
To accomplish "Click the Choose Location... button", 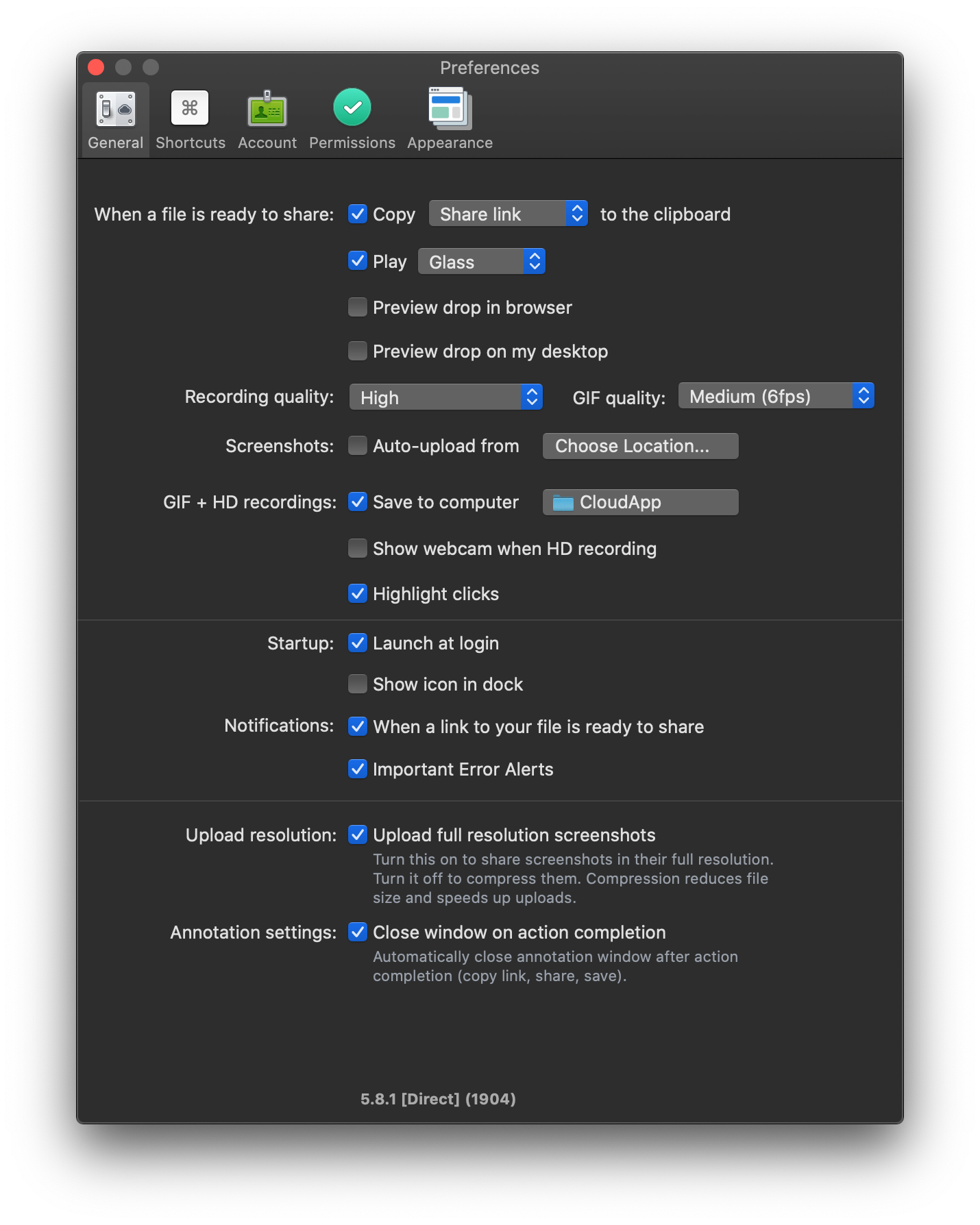I will click(640, 446).
